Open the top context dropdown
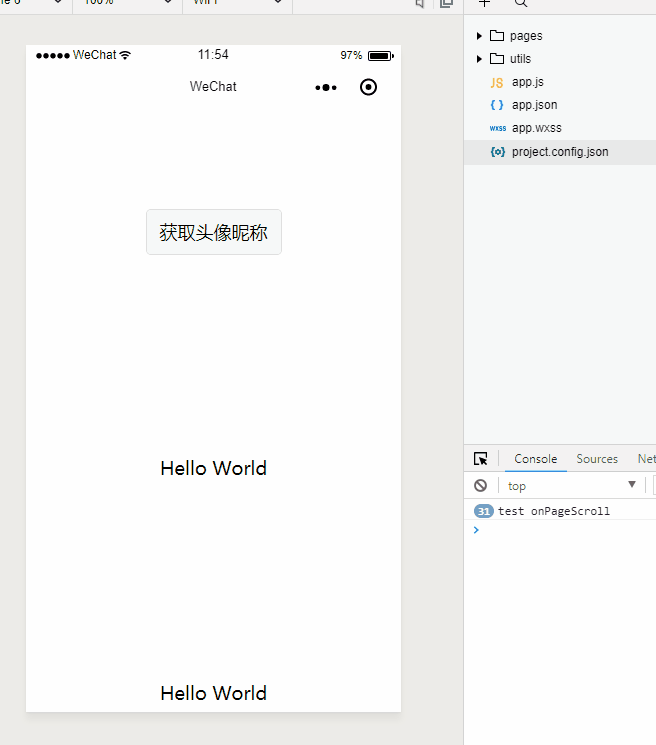The image size is (656, 745). click(572, 486)
